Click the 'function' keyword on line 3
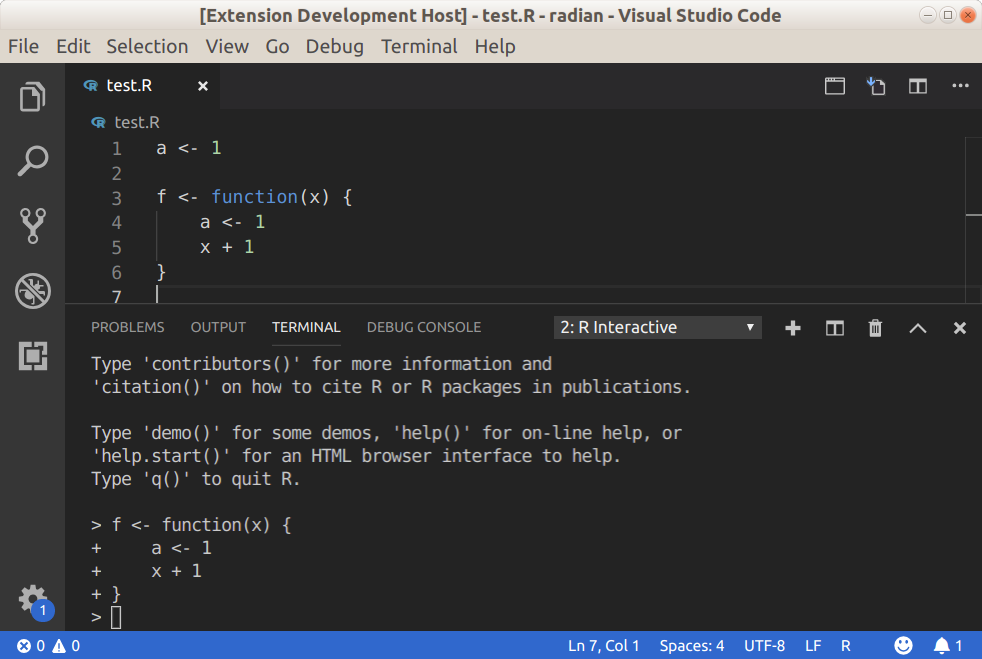The height and width of the screenshot is (659, 982). coord(254,197)
